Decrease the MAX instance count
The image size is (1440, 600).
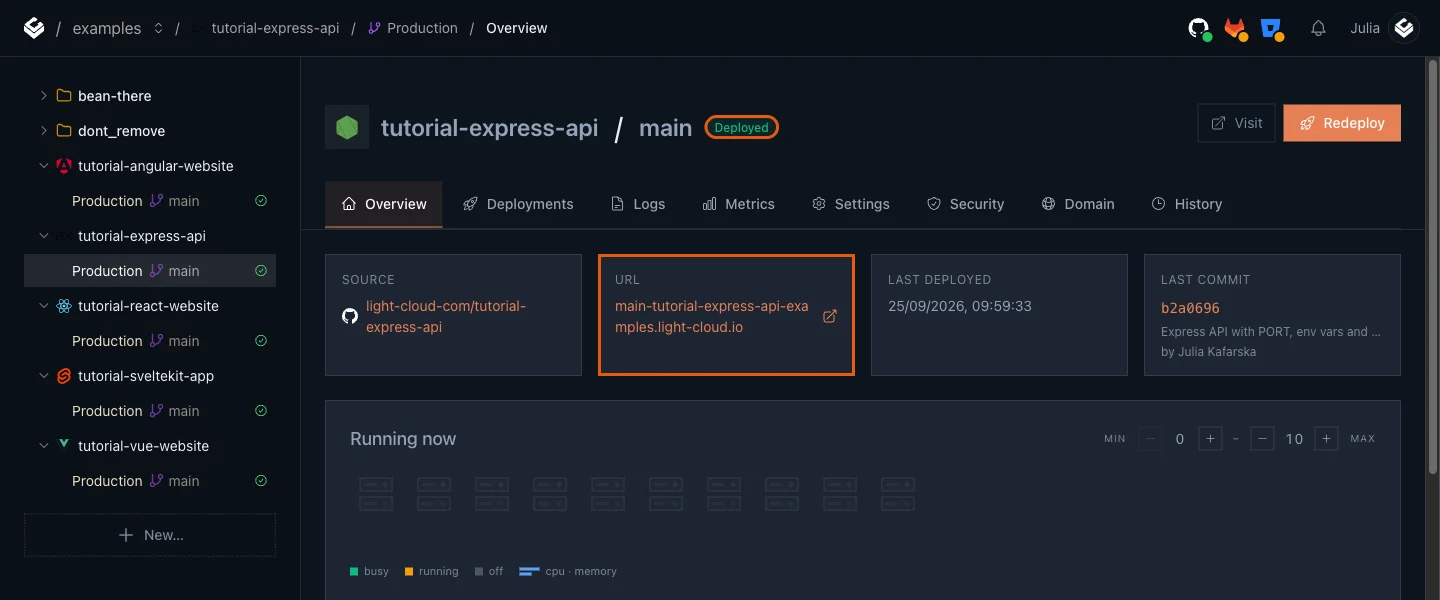point(1262,438)
